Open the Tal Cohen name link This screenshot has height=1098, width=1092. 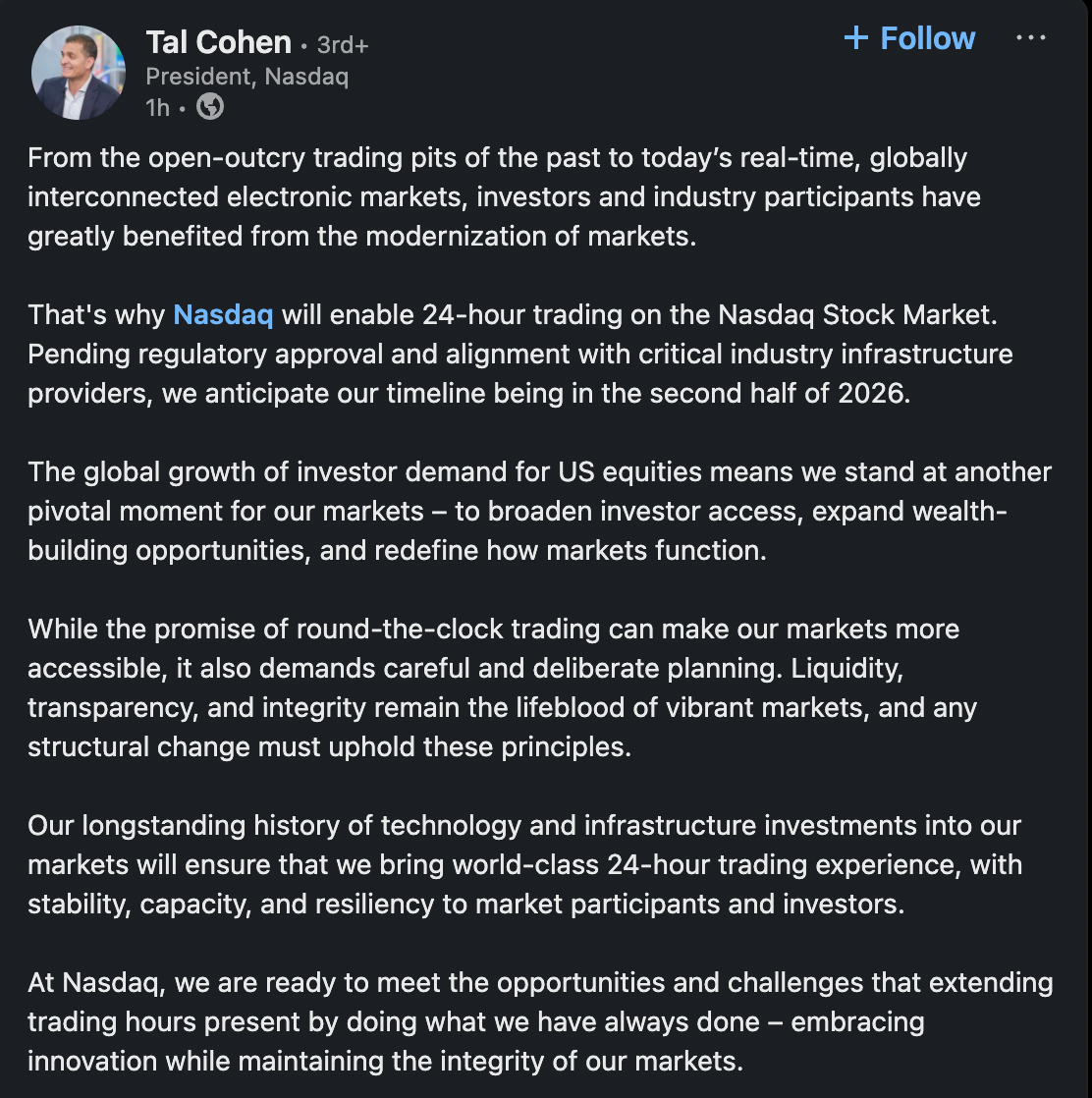(x=218, y=42)
